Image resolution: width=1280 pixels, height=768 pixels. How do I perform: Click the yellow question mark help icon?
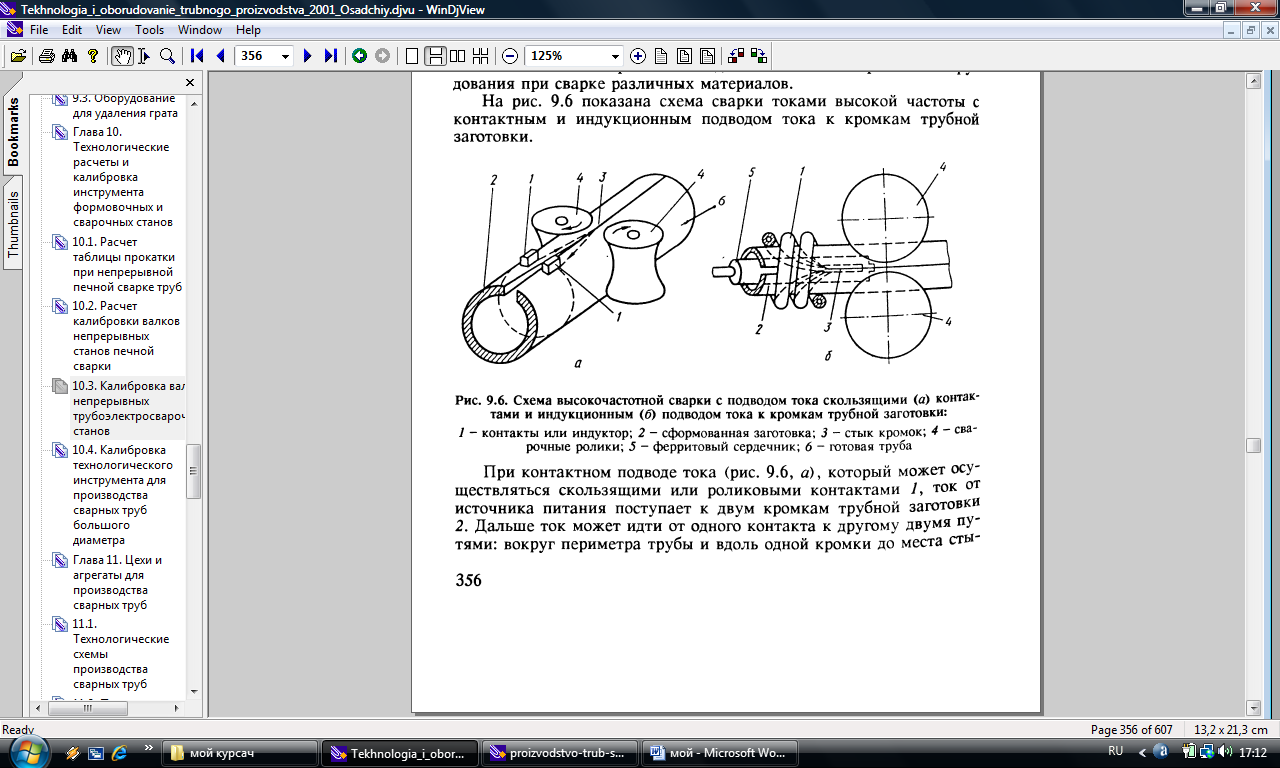(93, 56)
